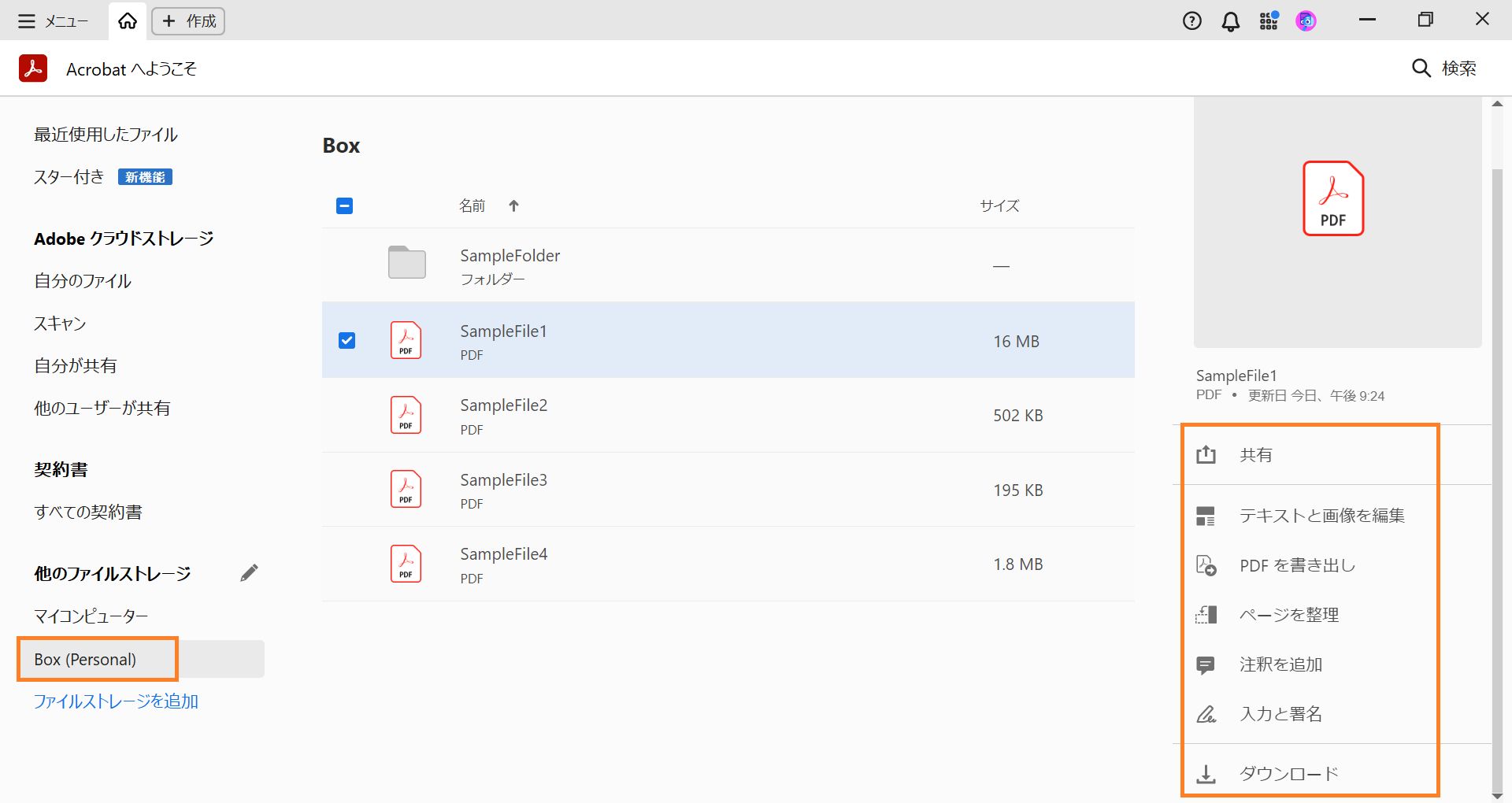Click the 検索 search button
1512x803 pixels.
tap(1444, 68)
